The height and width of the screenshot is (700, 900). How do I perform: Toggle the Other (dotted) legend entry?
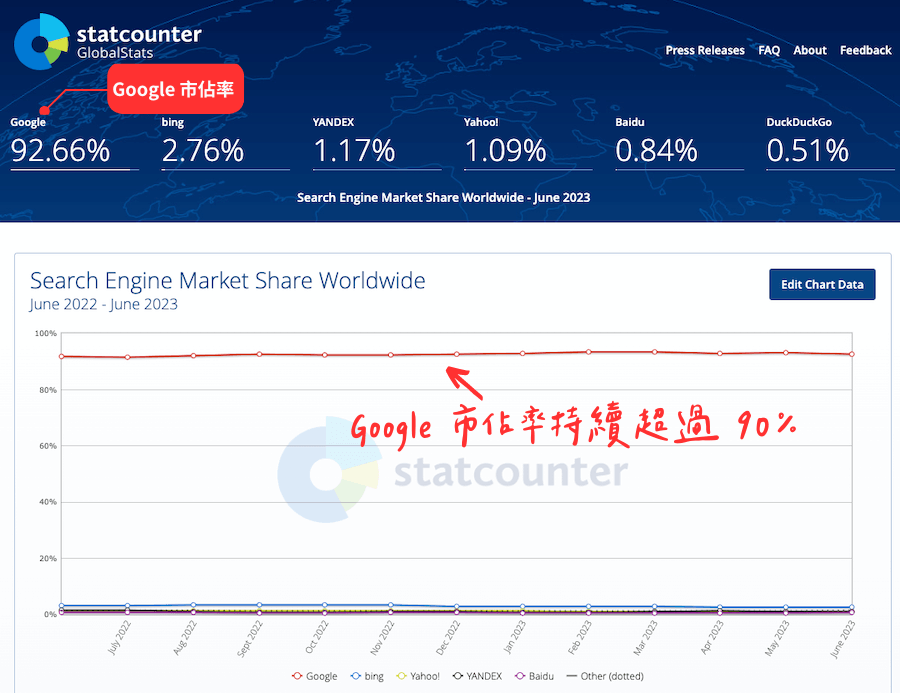point(605,676)
